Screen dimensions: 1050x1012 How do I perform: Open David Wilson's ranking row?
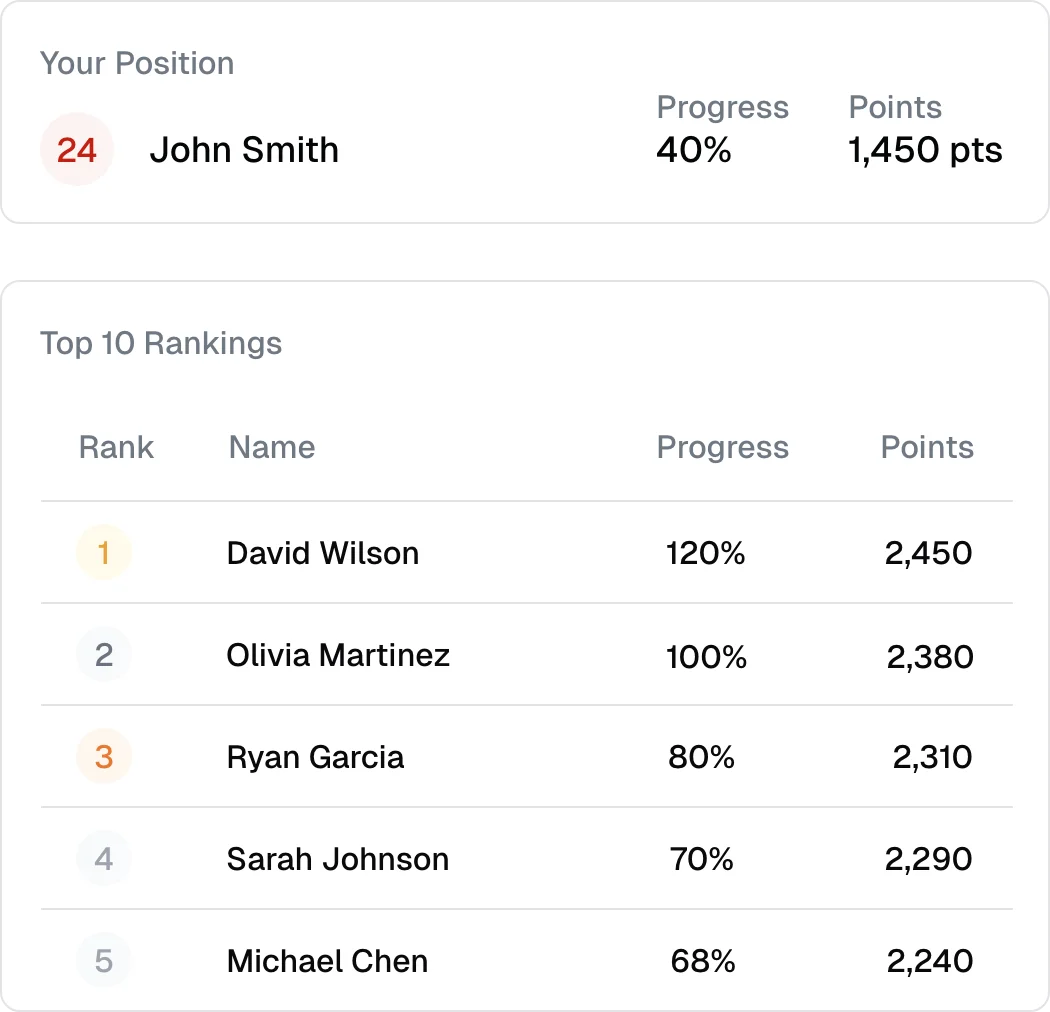(x=526, y=553)
